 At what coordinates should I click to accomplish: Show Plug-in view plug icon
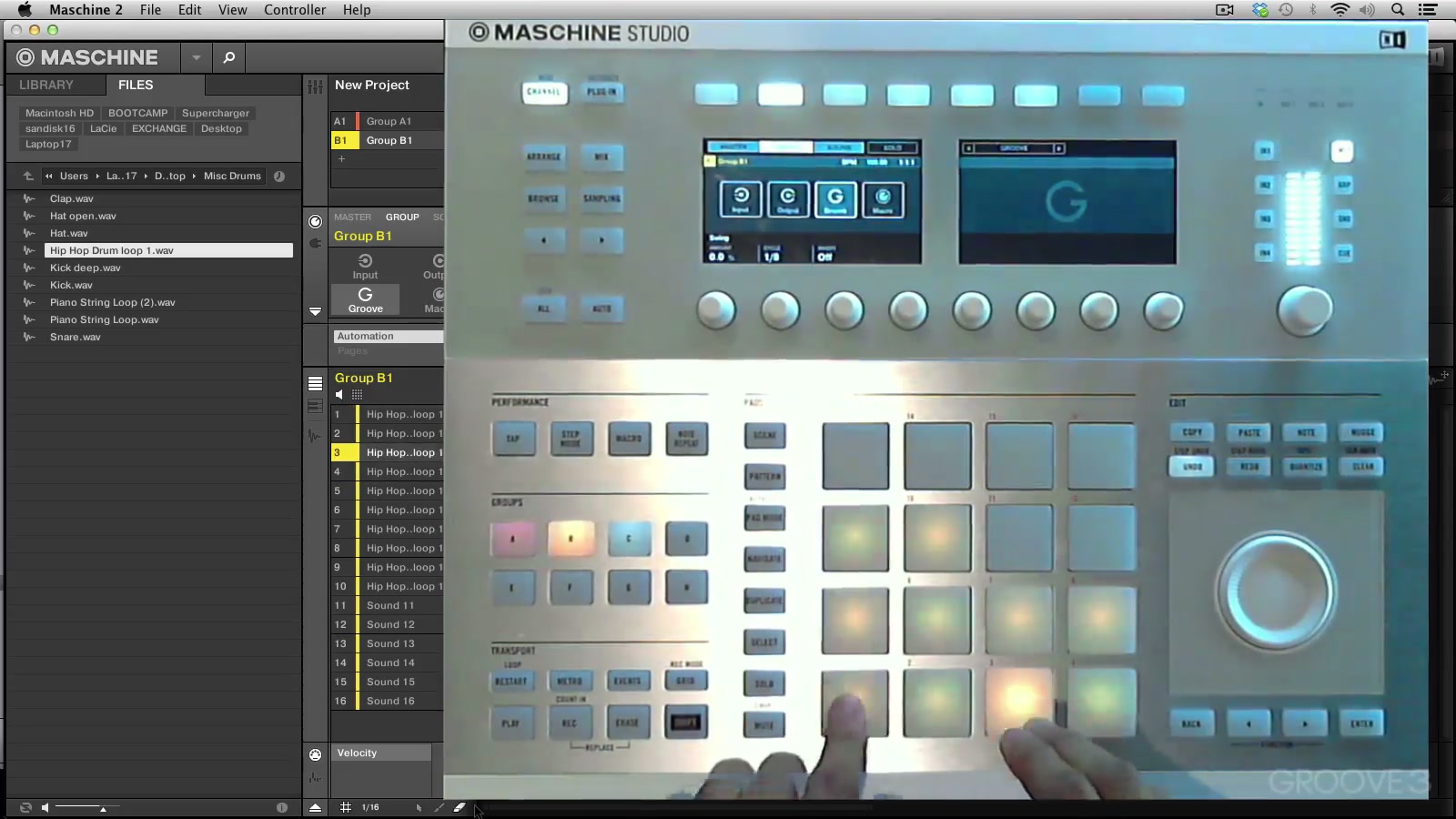pos(315,243)
